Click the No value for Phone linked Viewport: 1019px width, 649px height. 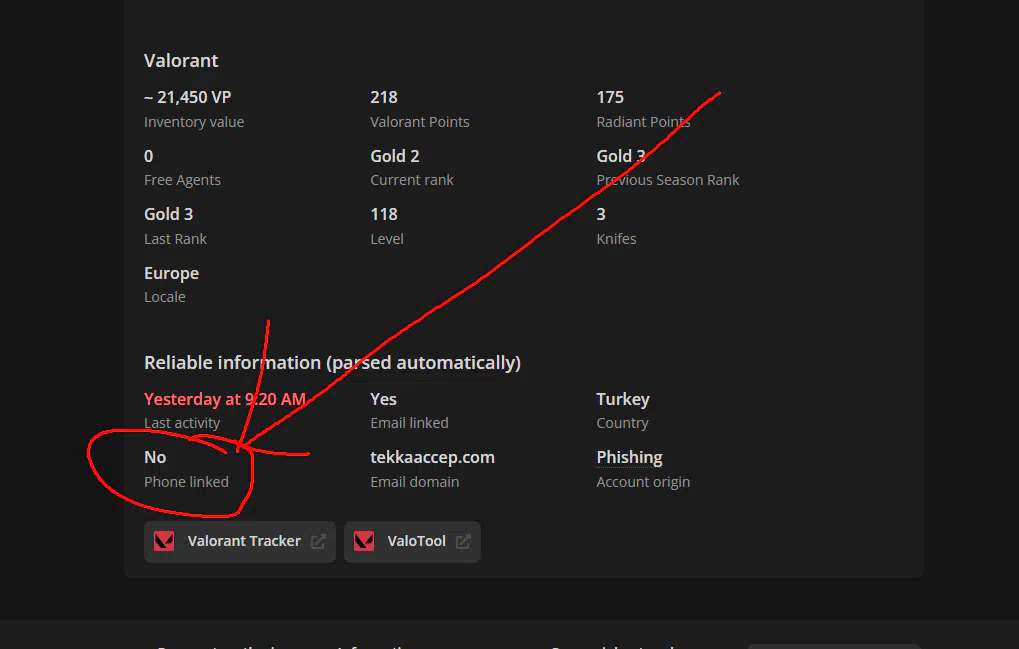point(155,457)
